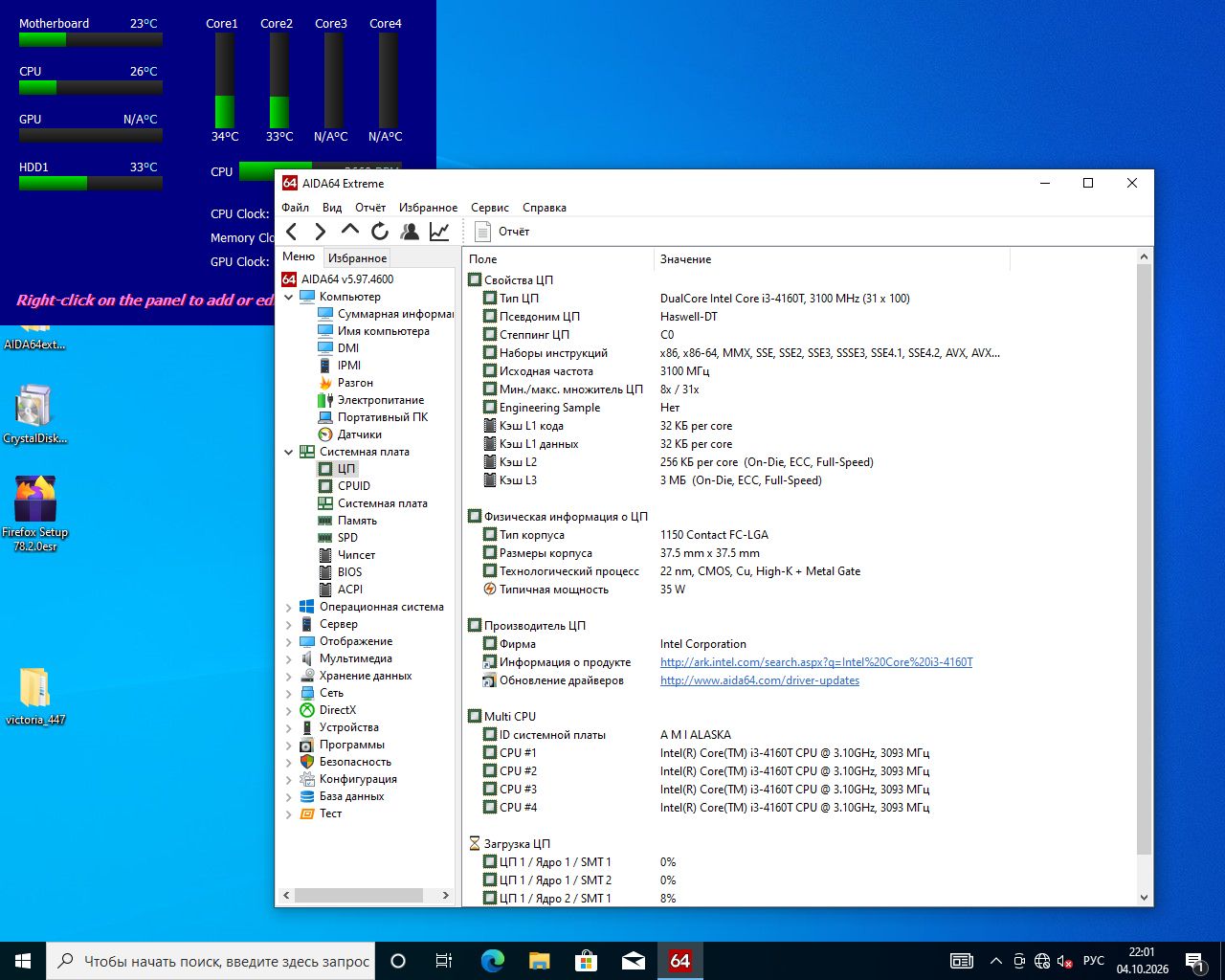Open the Windows Start menu
Image resolution: width=1225 pixels, height=980 pixels.
(x=23, y=961)
